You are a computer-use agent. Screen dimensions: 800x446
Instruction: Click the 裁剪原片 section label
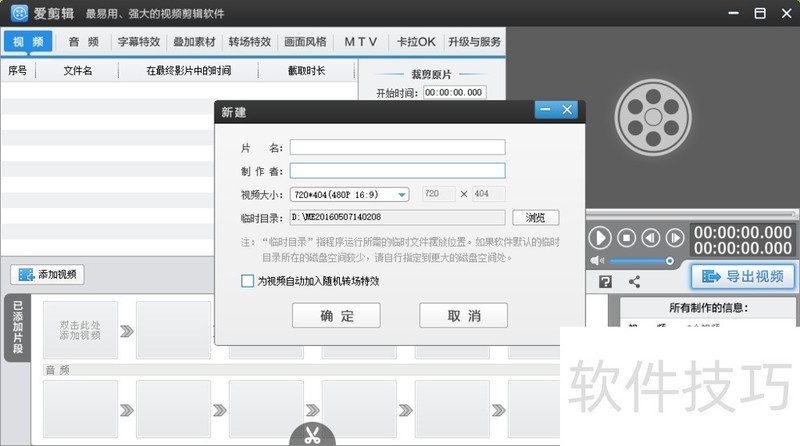[431, 75]
